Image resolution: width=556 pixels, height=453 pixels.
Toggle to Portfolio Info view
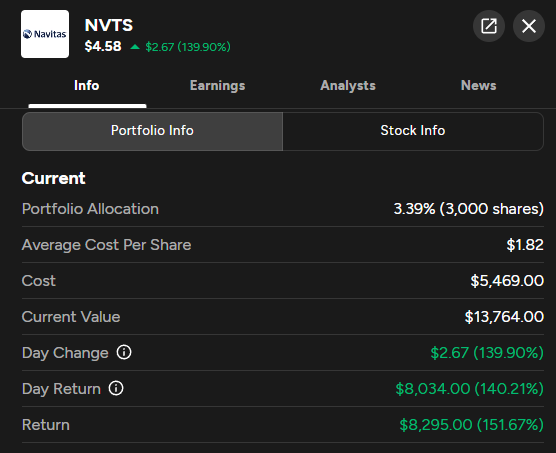pos(152,131)
